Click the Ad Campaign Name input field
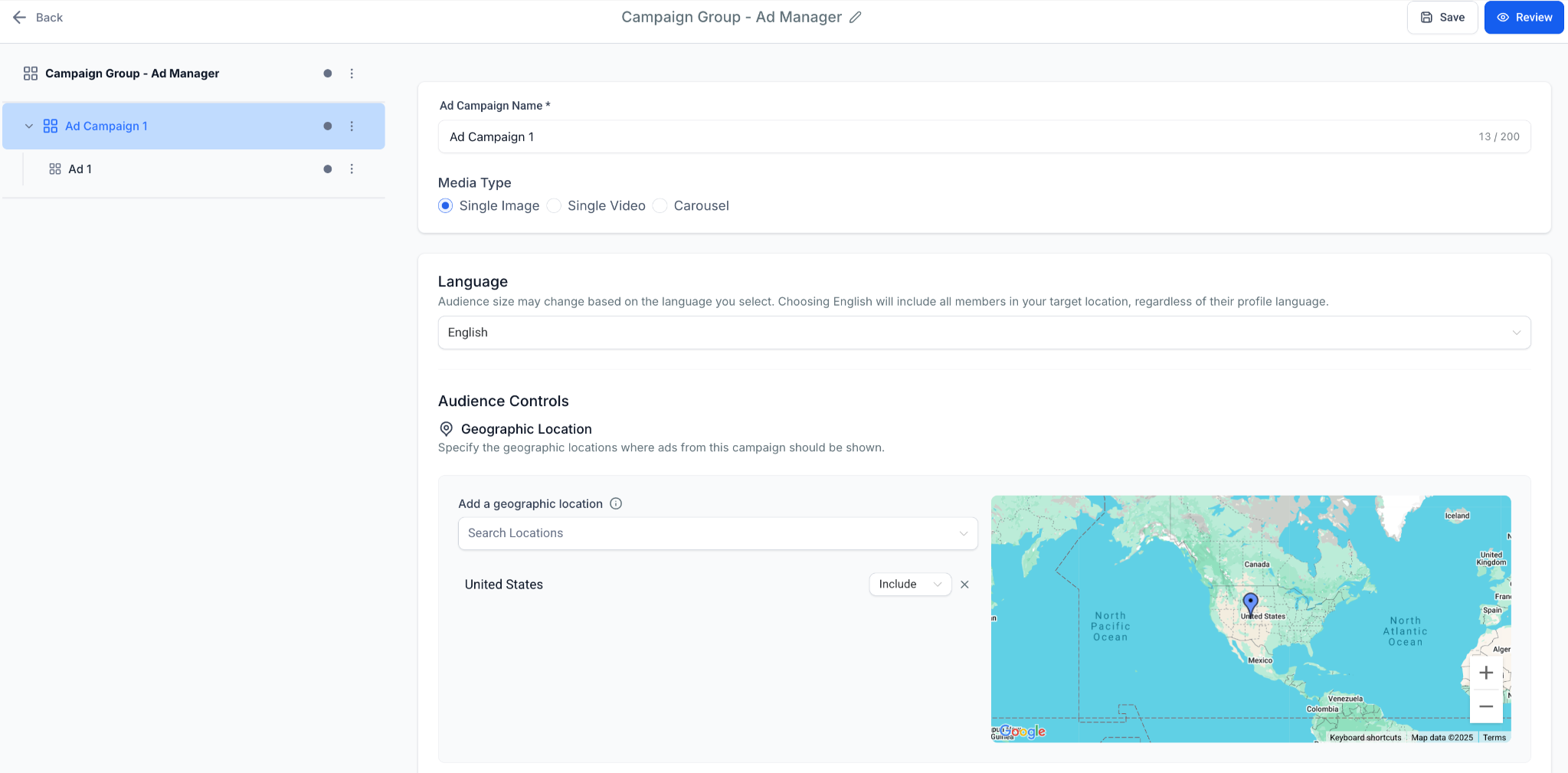 coord(957,137)
